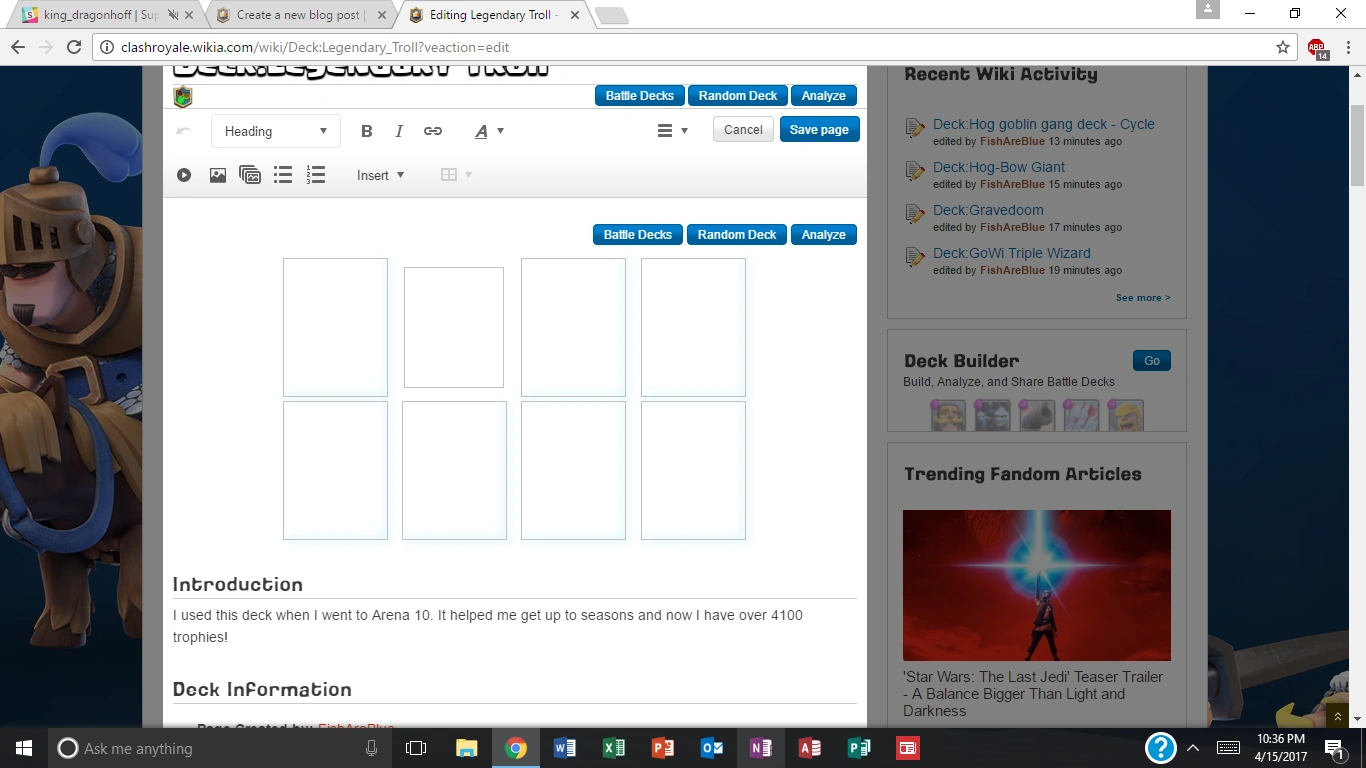This screenshot has height=768, width=1366.
Task: Open the Heading paragraph format dropdown
Action: pyautogui.click(x=276, y=131)
